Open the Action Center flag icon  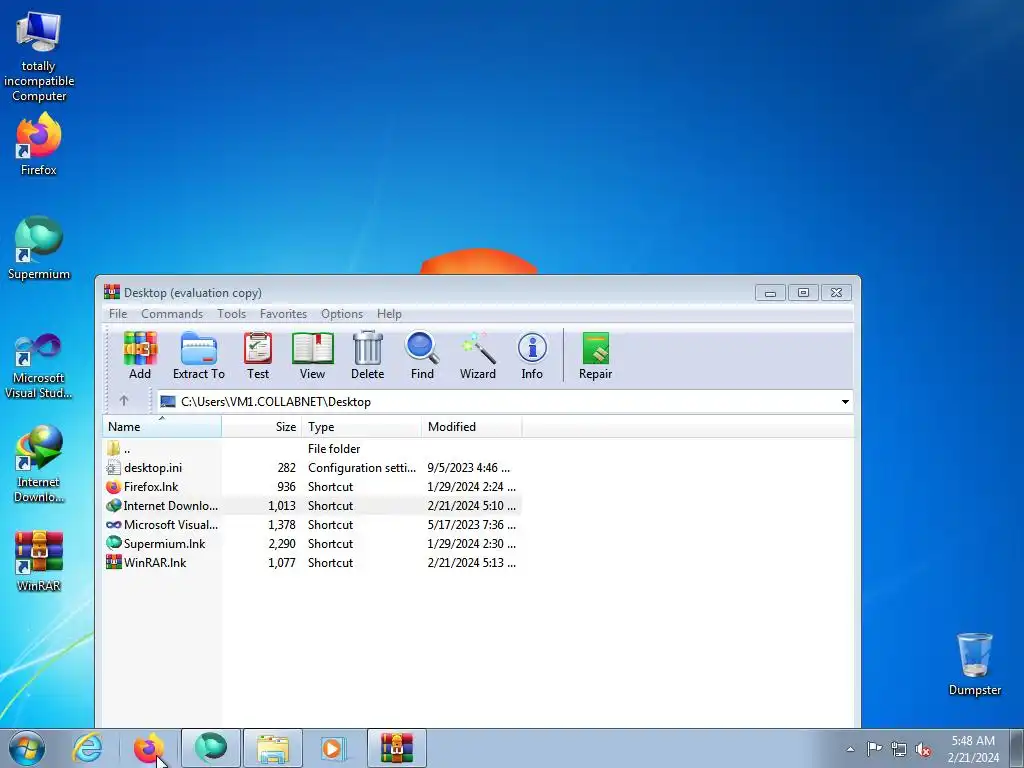click(874, 749)
